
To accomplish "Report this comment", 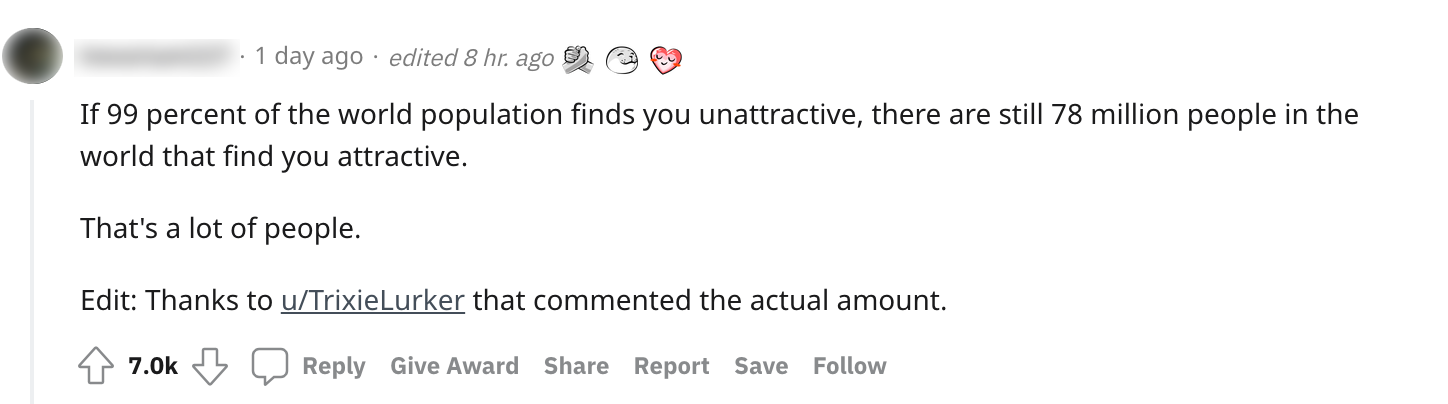I will [x=671, y=367].
